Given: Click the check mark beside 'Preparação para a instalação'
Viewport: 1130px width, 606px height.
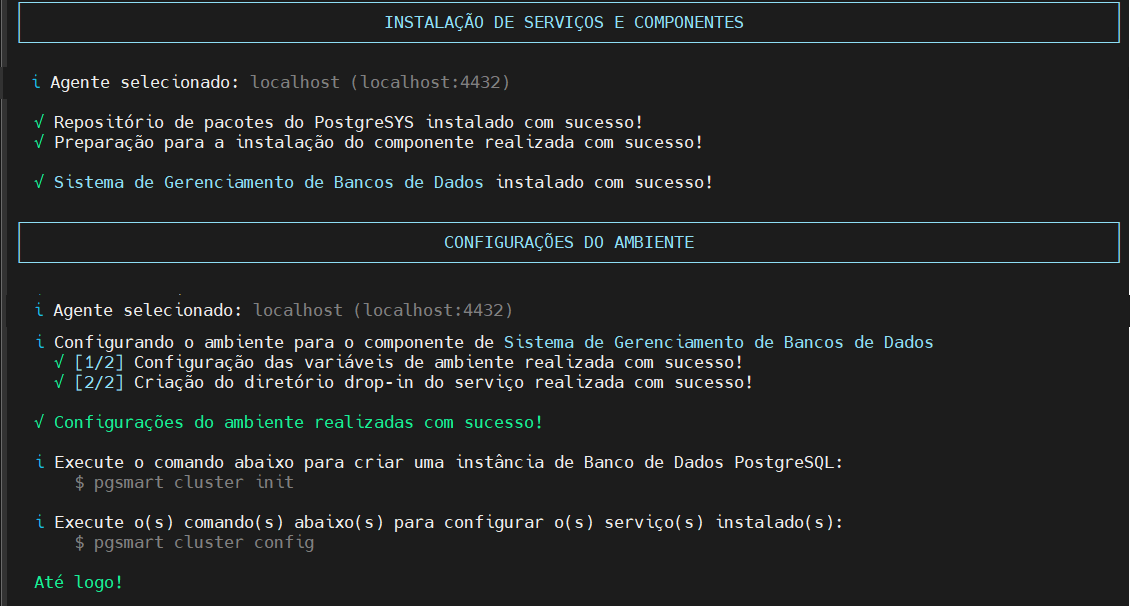Looking at the screenshot, I should pos(39,142).
